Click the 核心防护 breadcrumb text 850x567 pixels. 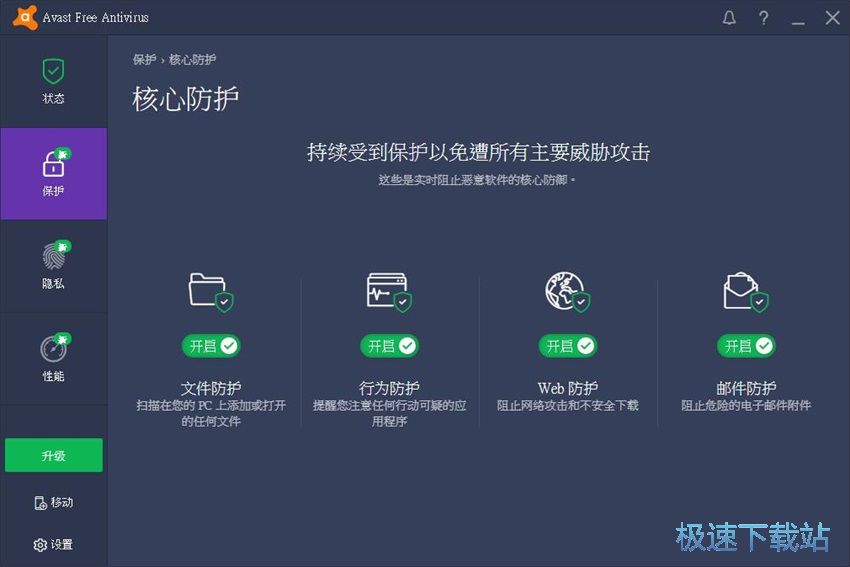point(192,60)
